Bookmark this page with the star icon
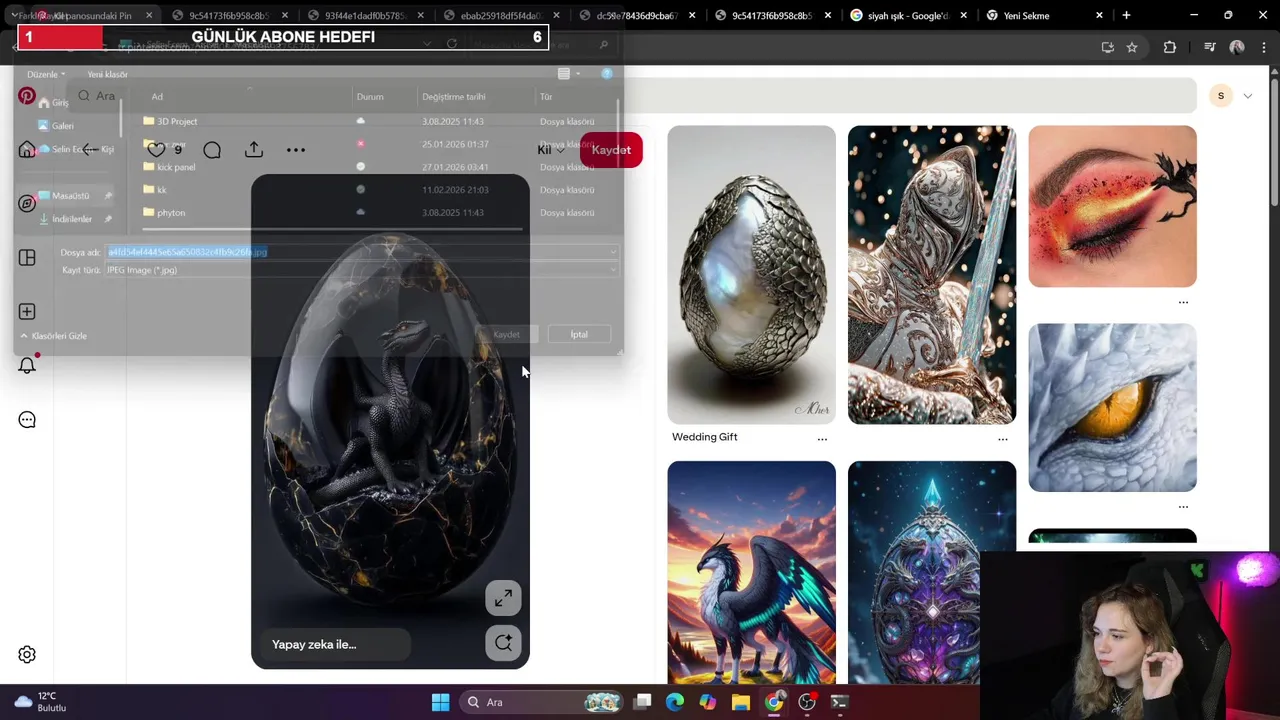This screenshot has width=1280, height=720. coord(1132,47)
